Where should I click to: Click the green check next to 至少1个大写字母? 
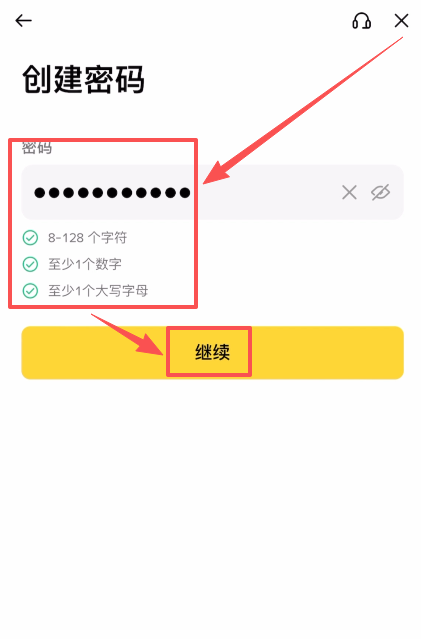pyautogui.click(x=30, y=291)
